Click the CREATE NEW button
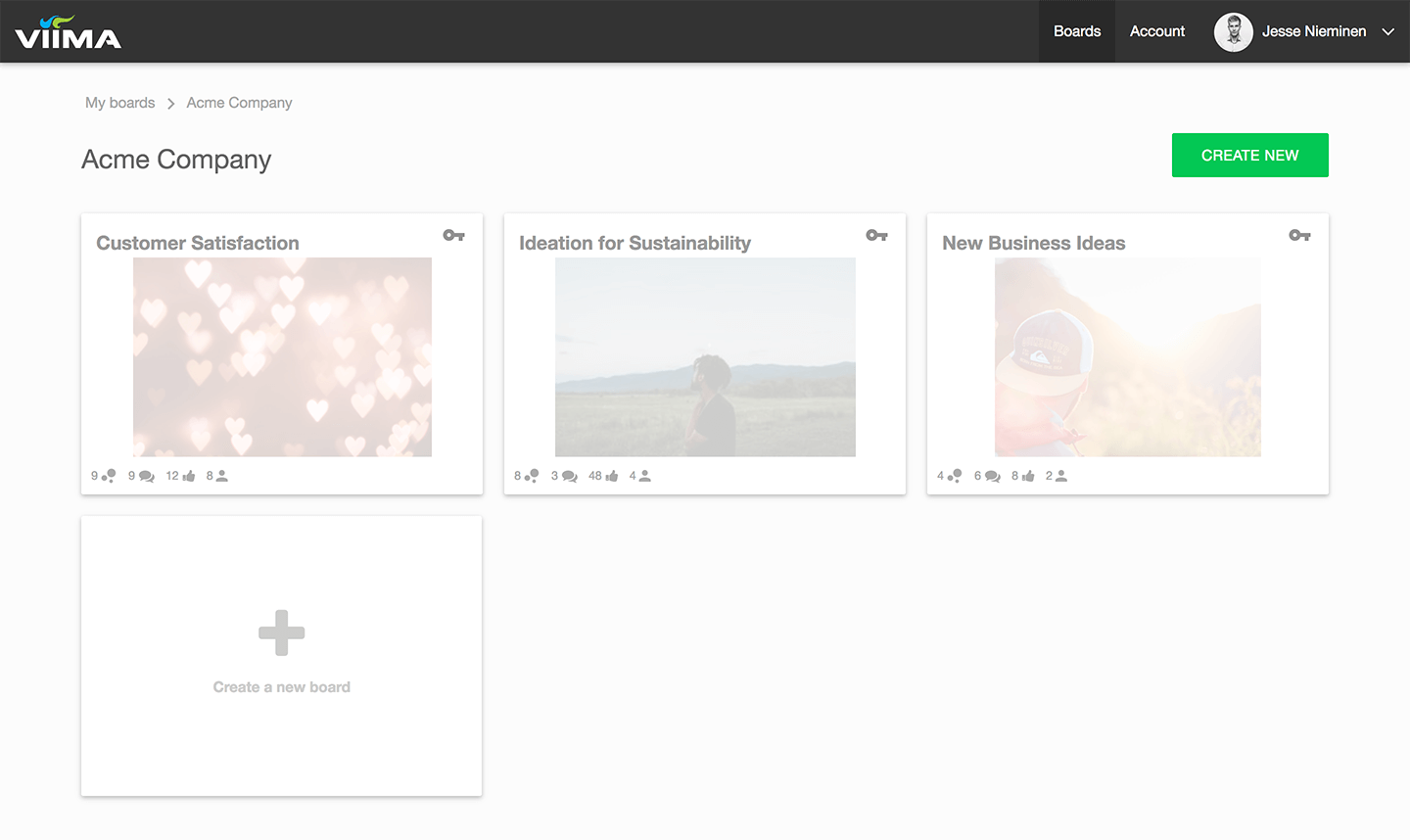 (x=1249, y=155)
